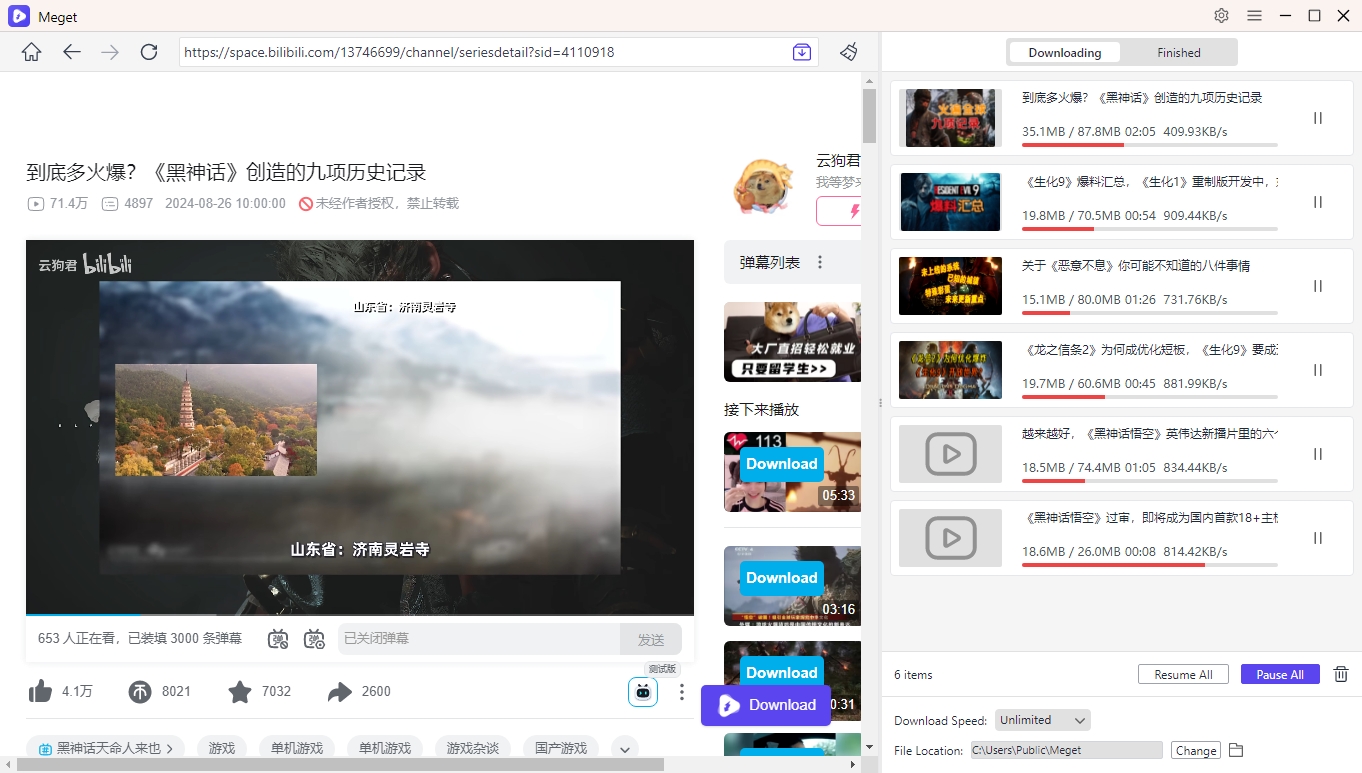Share the video arrow icon

click(x=340, y=691)
